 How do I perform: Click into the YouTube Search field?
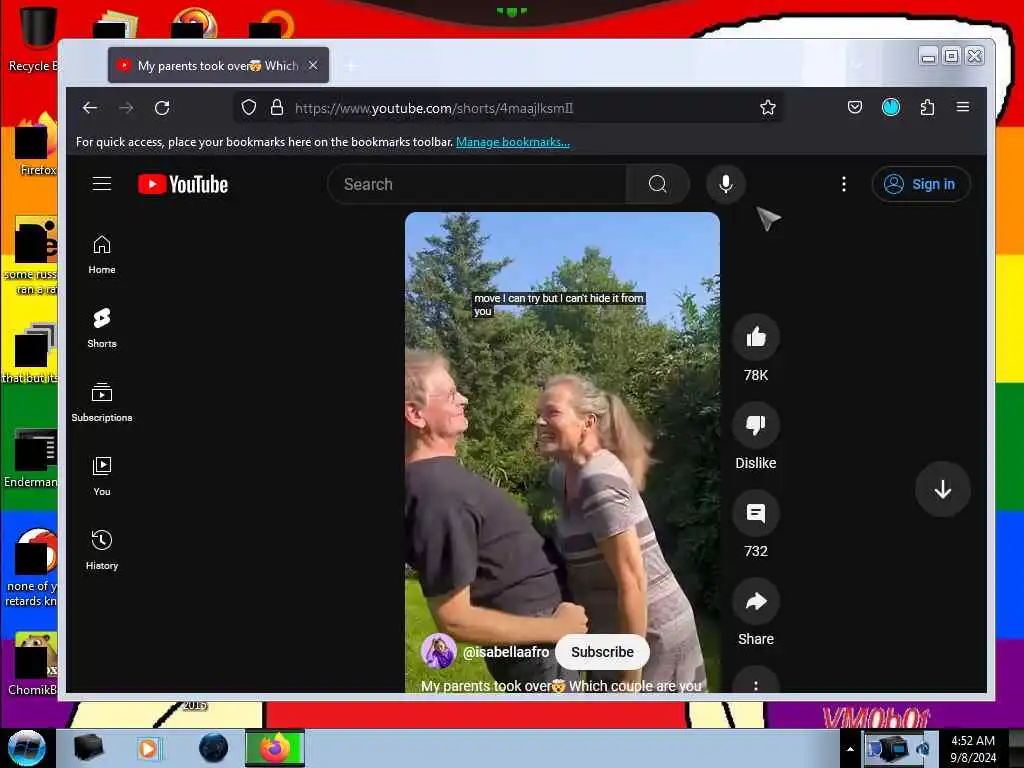click(x=477, y=184)
